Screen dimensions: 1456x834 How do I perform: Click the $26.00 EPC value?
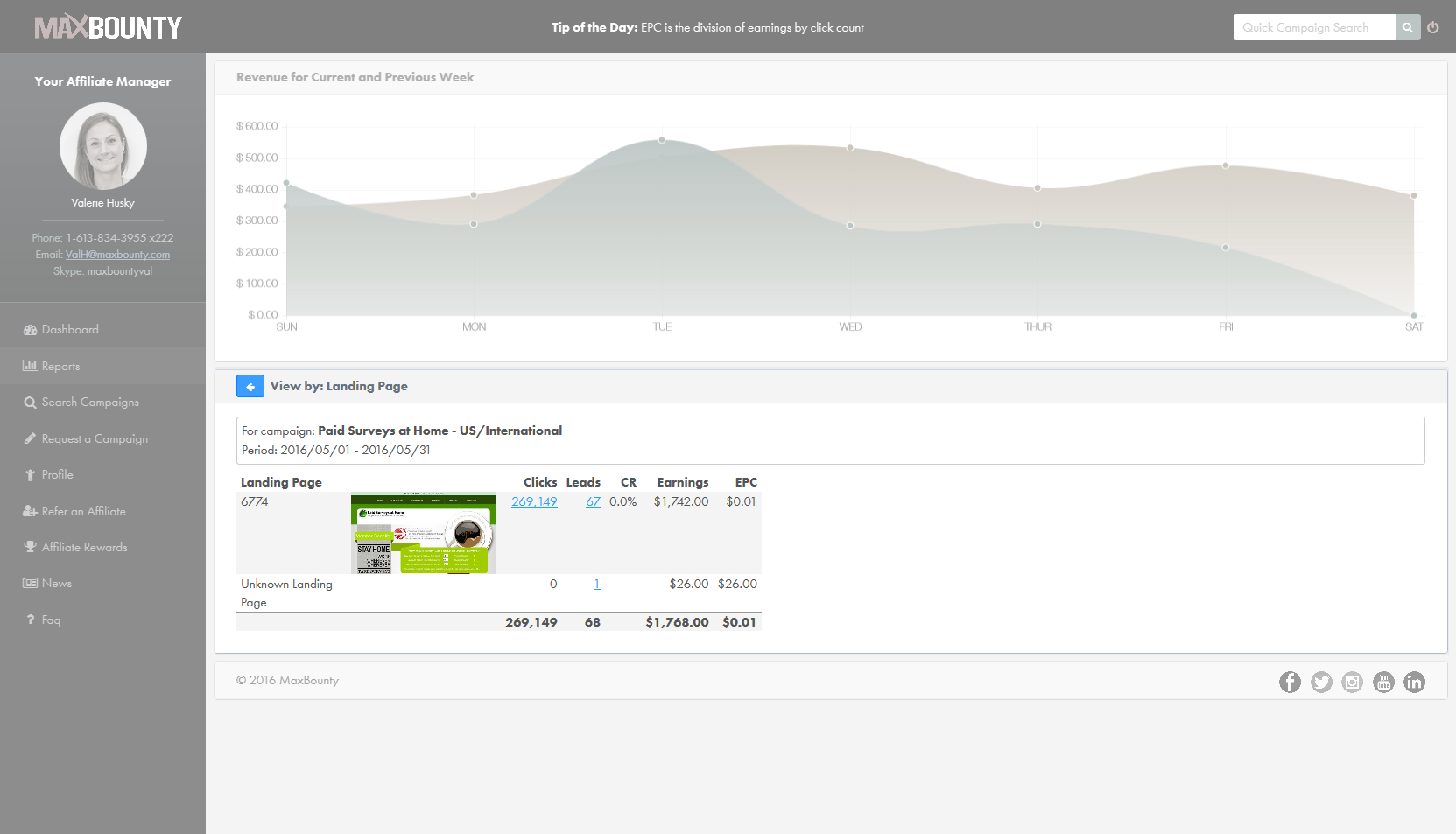tap(737, 584)
